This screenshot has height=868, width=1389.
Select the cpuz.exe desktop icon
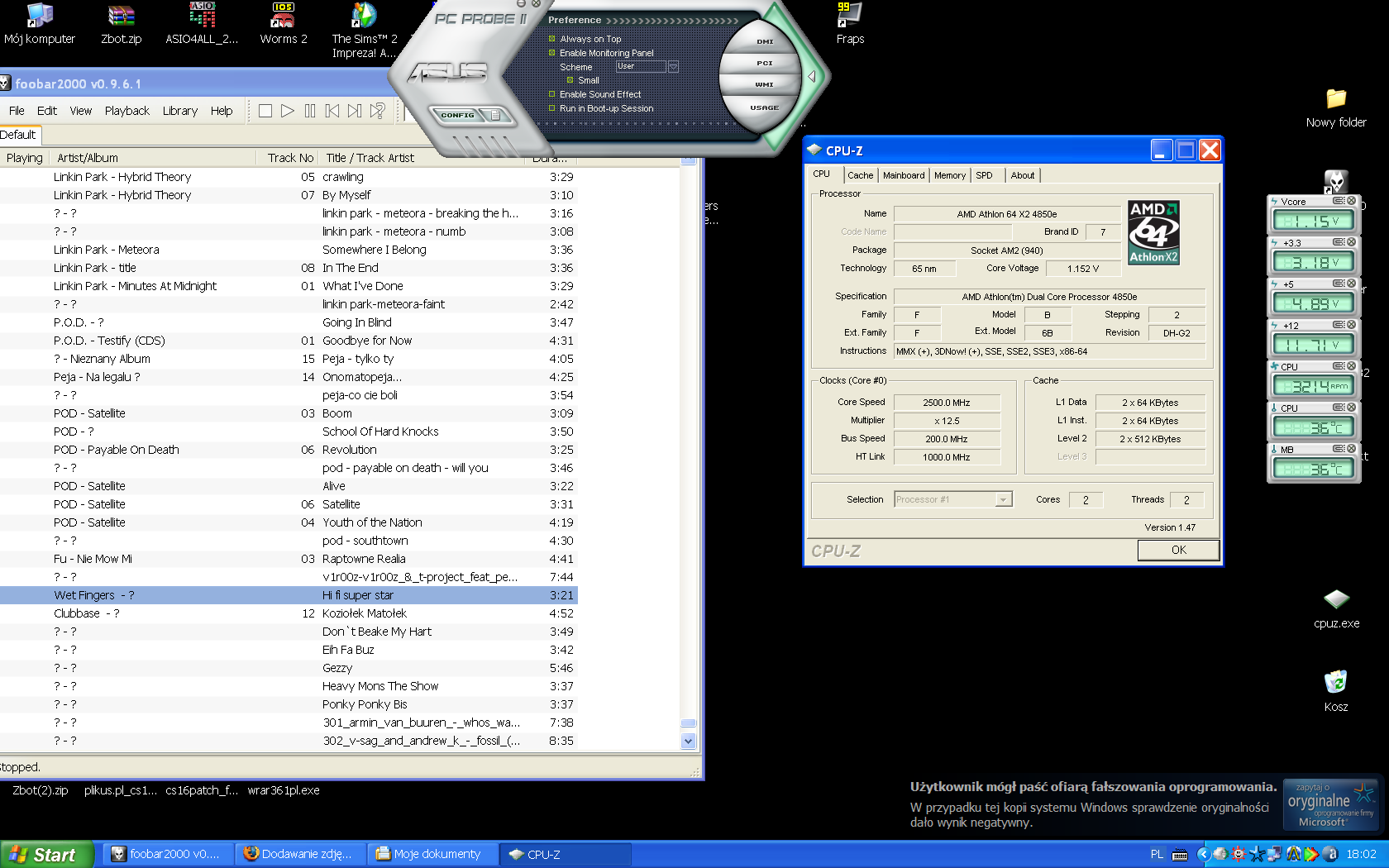coord(1336,609)
